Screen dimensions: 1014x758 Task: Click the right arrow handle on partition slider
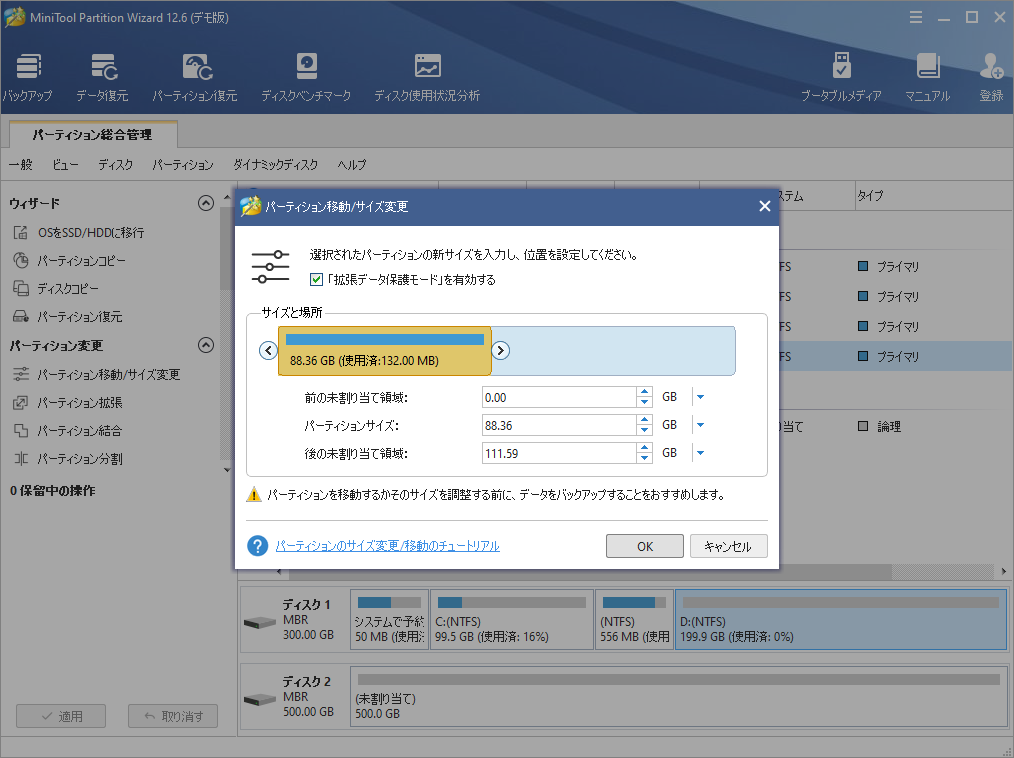click(502, 350)
